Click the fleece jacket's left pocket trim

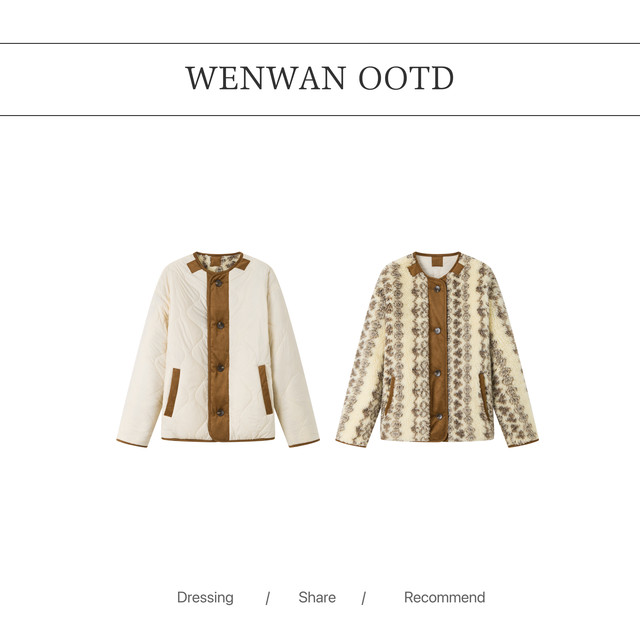tap(390, 395)
